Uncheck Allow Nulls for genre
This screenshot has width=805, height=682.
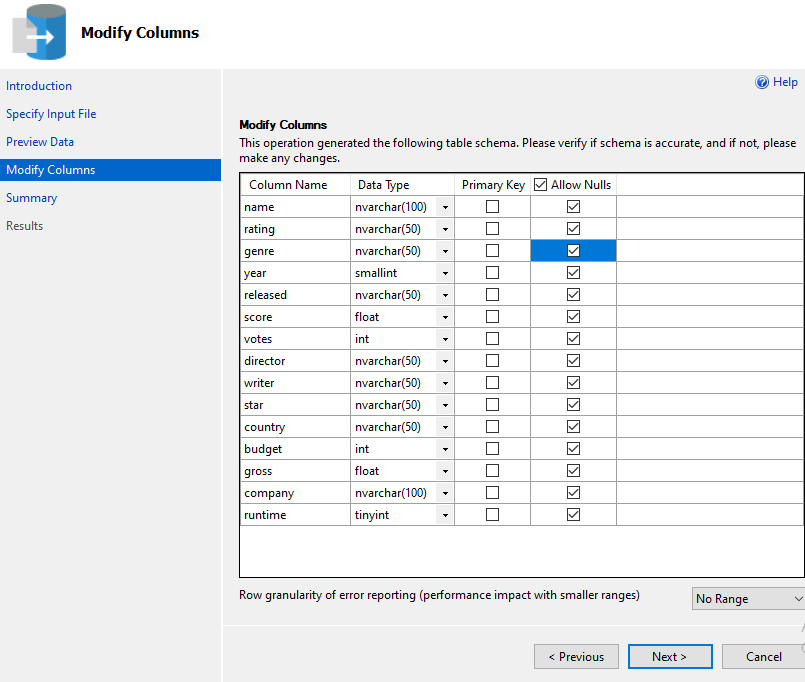pyautogui.click(x=573, y=250)
